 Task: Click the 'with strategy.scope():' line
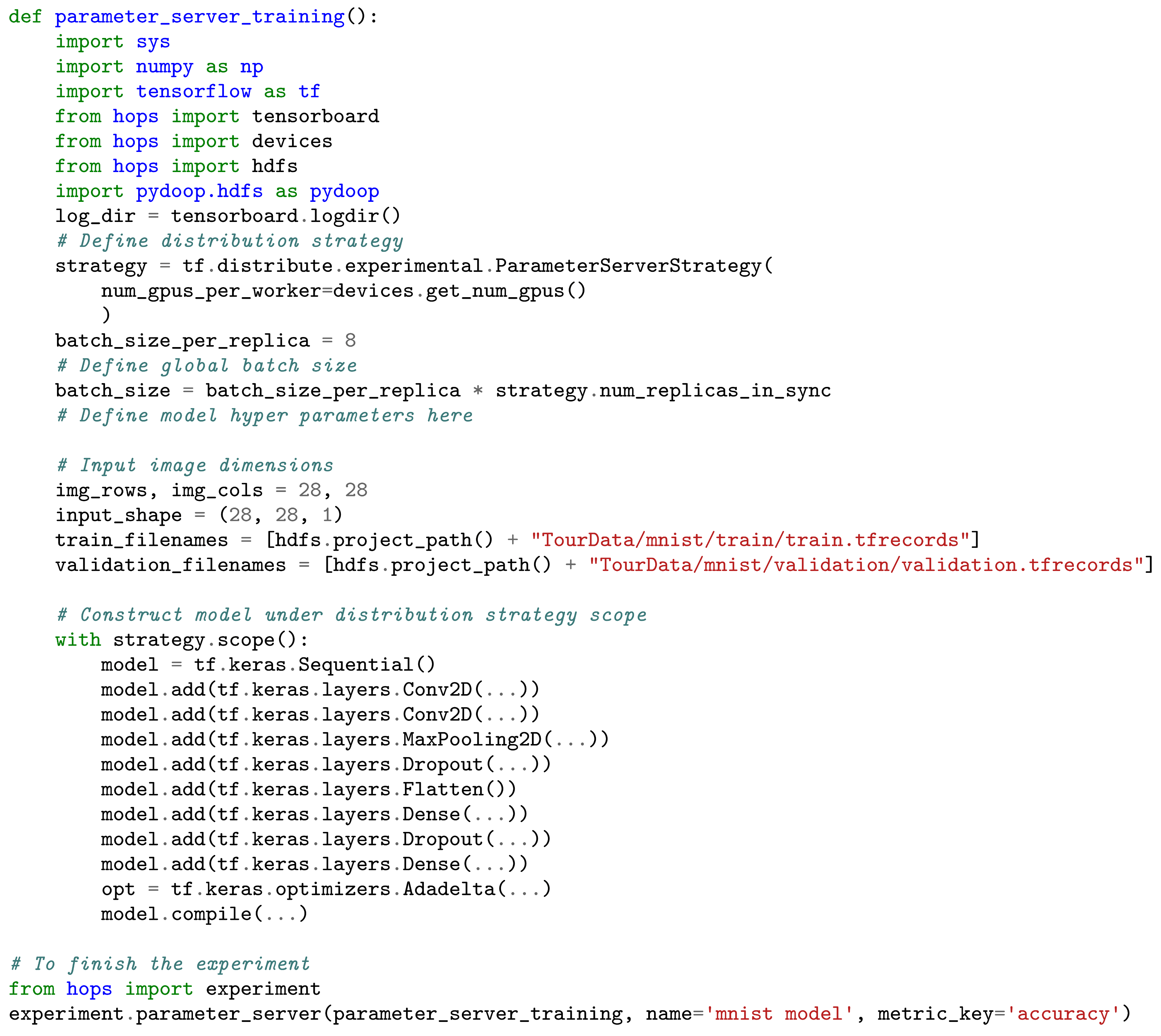(x=181, y=640)
